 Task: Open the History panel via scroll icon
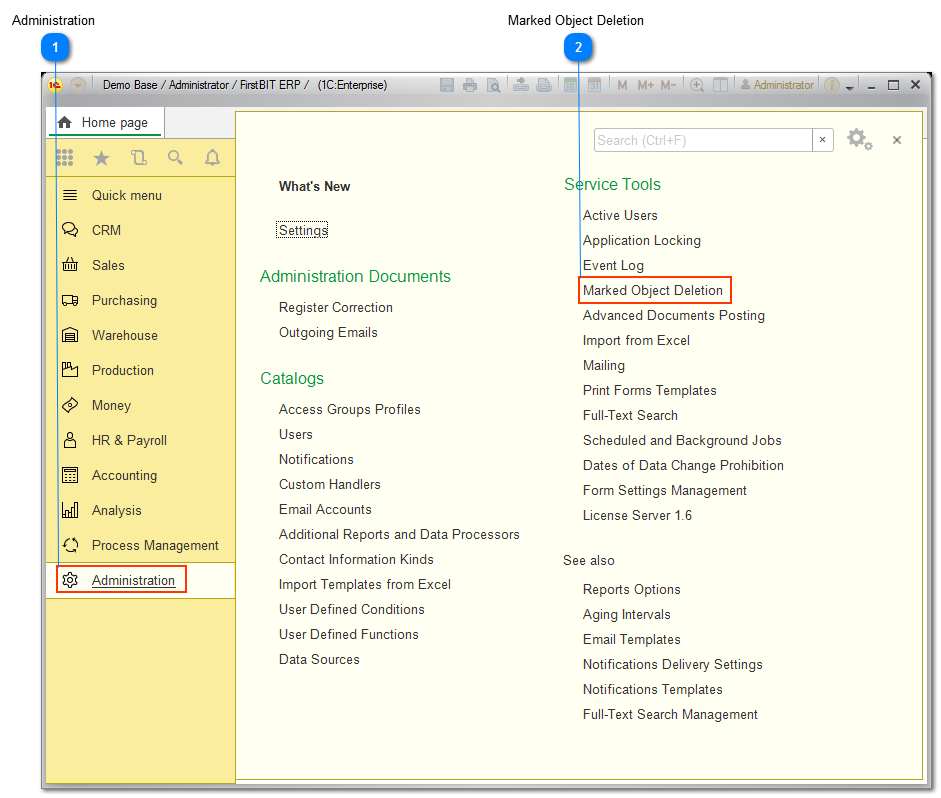tap(138, 157)
